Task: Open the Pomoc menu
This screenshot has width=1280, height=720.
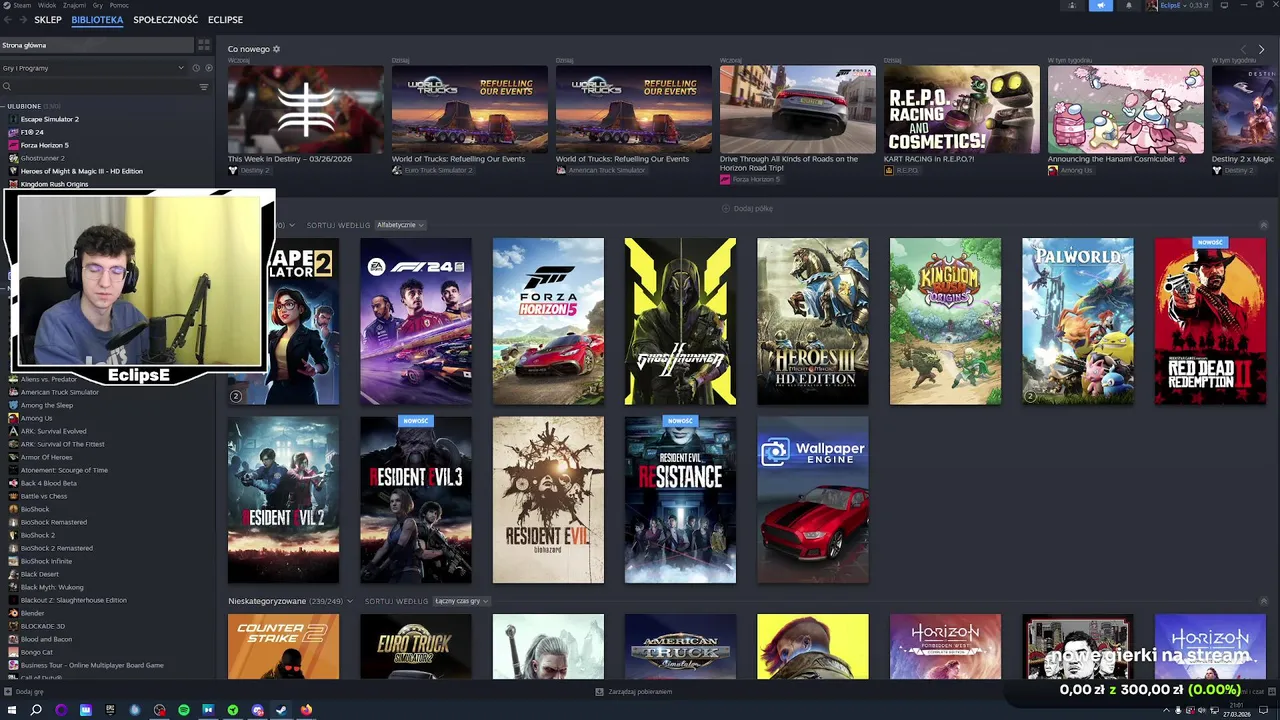Action: (119, 5)
